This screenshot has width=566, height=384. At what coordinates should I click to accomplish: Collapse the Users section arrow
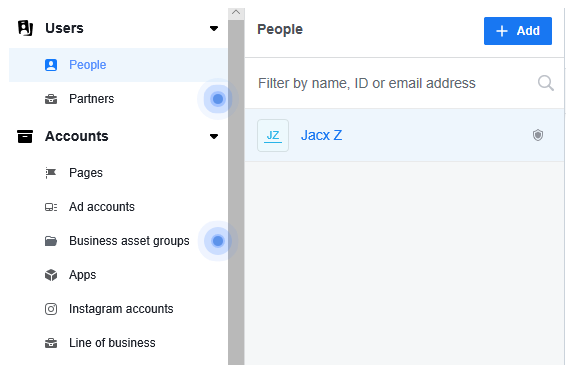tap(214, 29)
